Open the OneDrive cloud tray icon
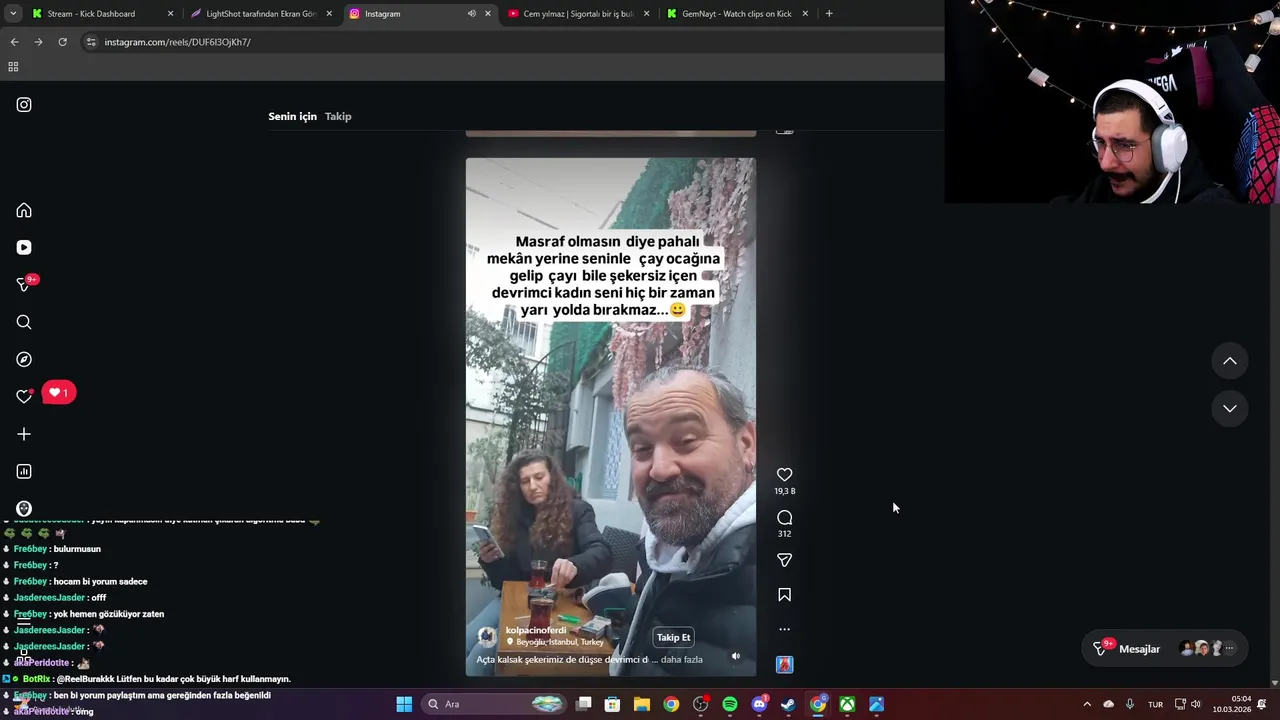The image size is (1280, 720). pyautogui.click(x=1108, y=704)
